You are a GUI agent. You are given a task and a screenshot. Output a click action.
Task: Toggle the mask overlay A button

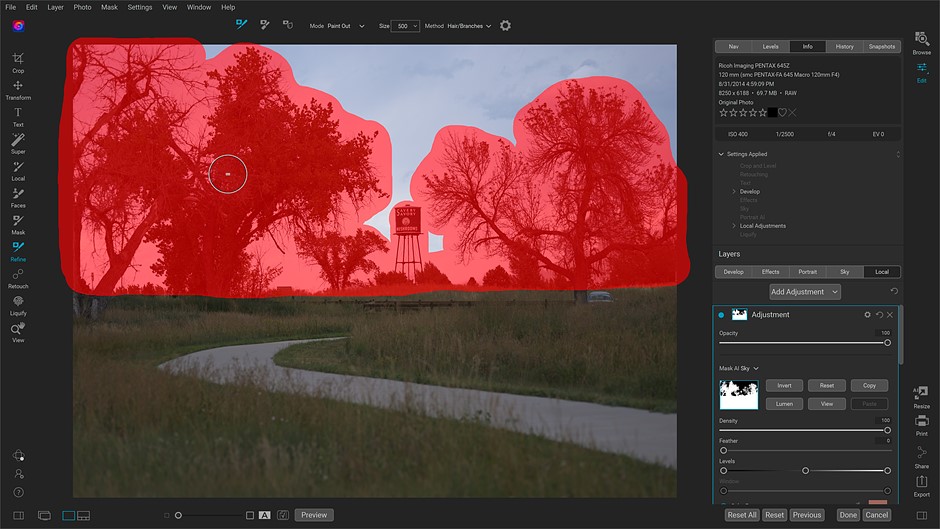[264, 515]
